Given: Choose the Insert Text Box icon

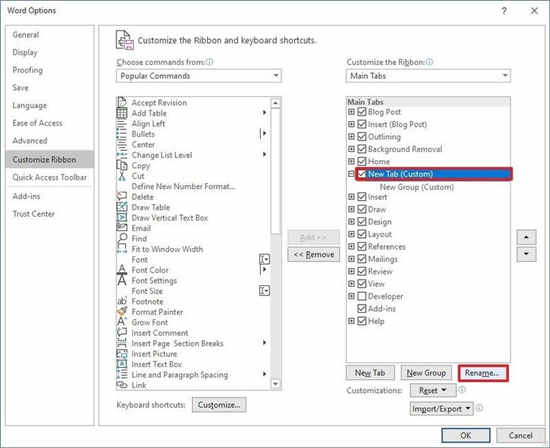Looking at the screenshot, I should [122, 364].
